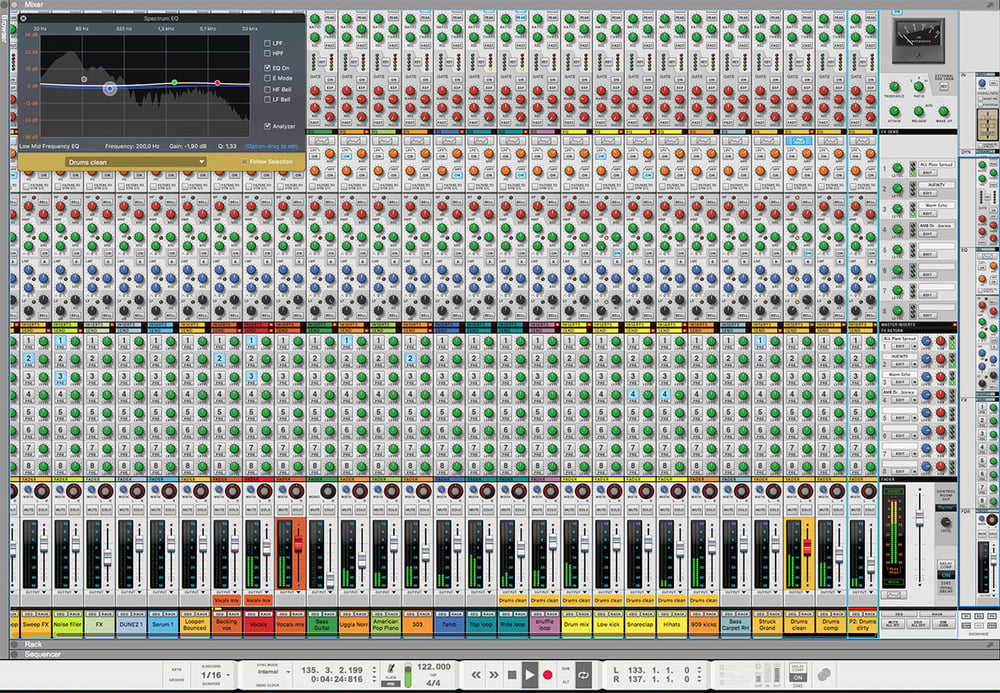Enable the HPF checkbox in the Spectrum EQ

click(x=267, y=51)
